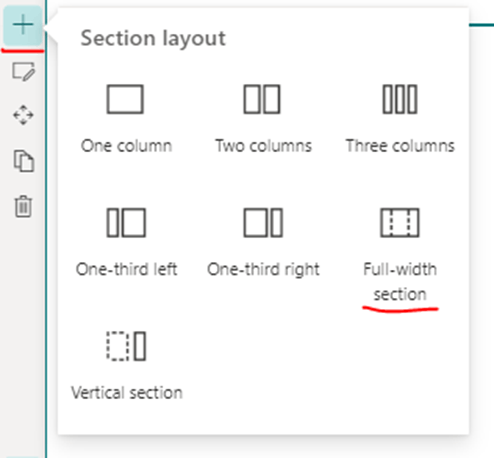Click the "Three columns" label
The width and height of the screenshot is (494, 458).
pyautogui.click(x=400, y=146)
